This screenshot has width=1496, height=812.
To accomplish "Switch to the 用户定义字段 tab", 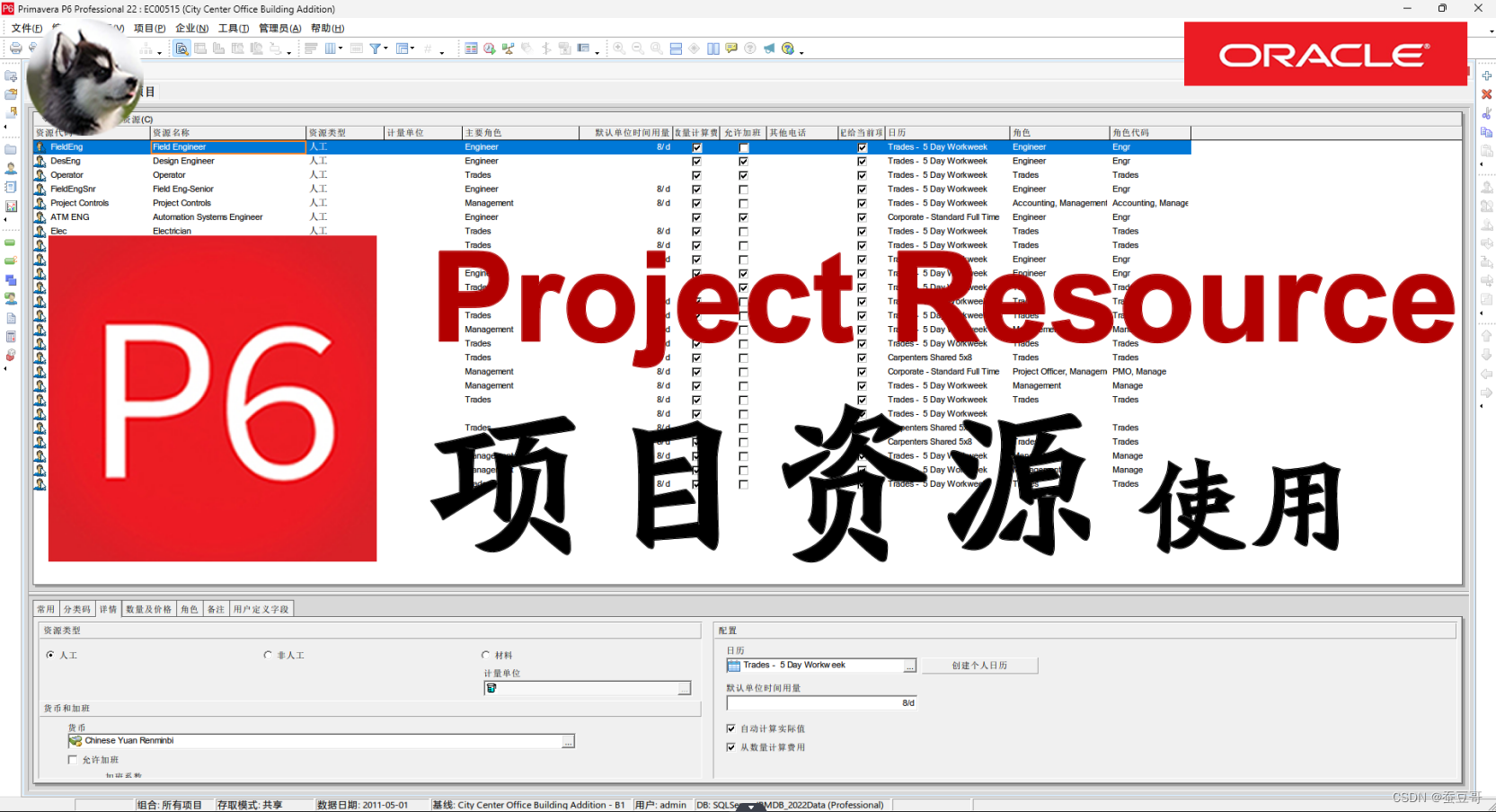I will (261, 609).
